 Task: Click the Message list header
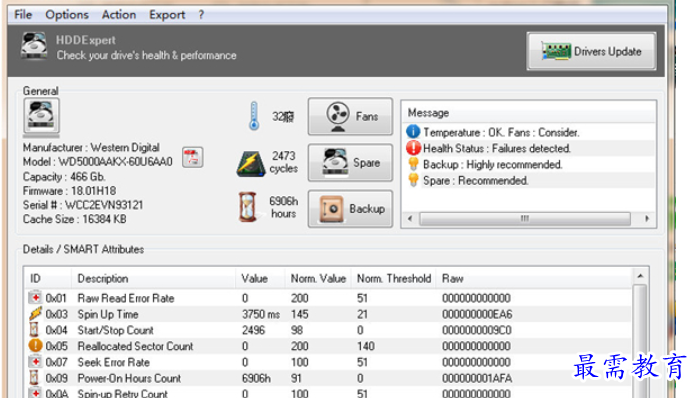[529, 113]
